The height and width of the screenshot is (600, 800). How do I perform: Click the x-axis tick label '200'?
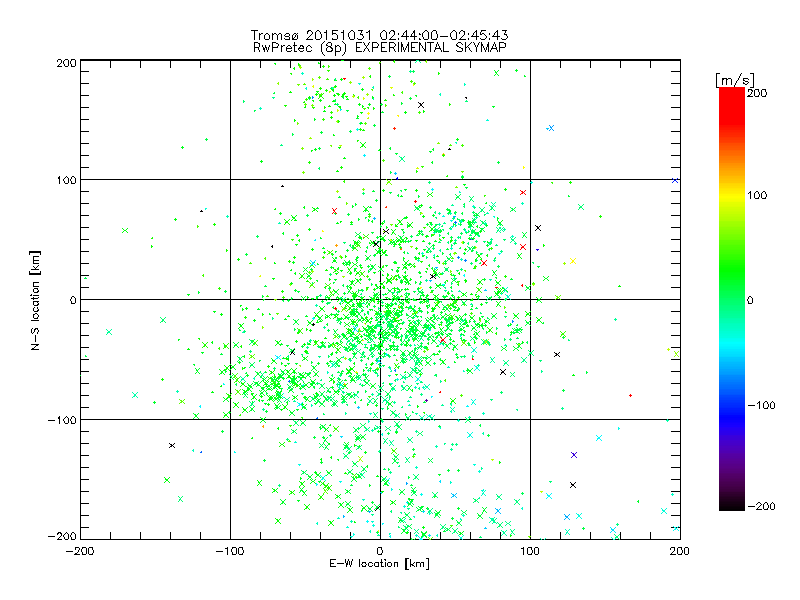pos(680,551)
